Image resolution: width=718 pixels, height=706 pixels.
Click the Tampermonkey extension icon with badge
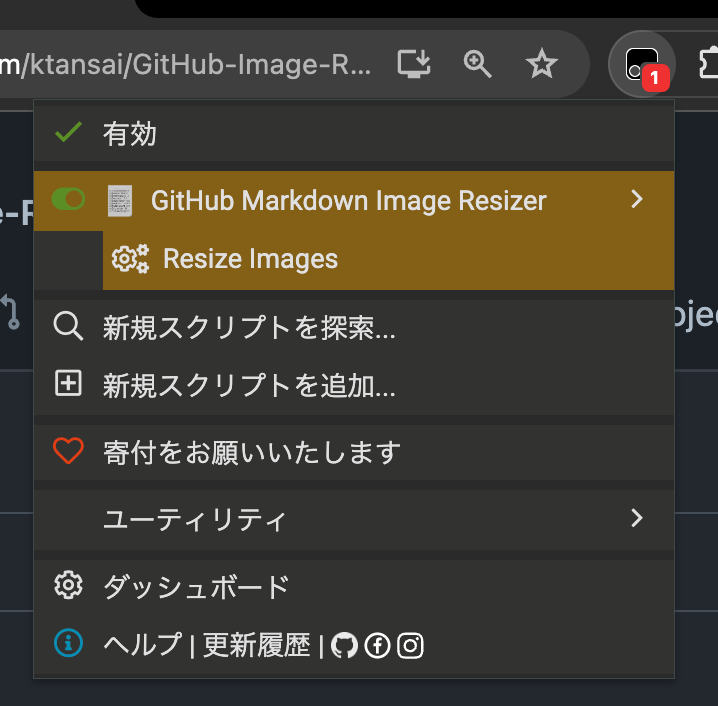pyautogui.click(x=642, y=64)
